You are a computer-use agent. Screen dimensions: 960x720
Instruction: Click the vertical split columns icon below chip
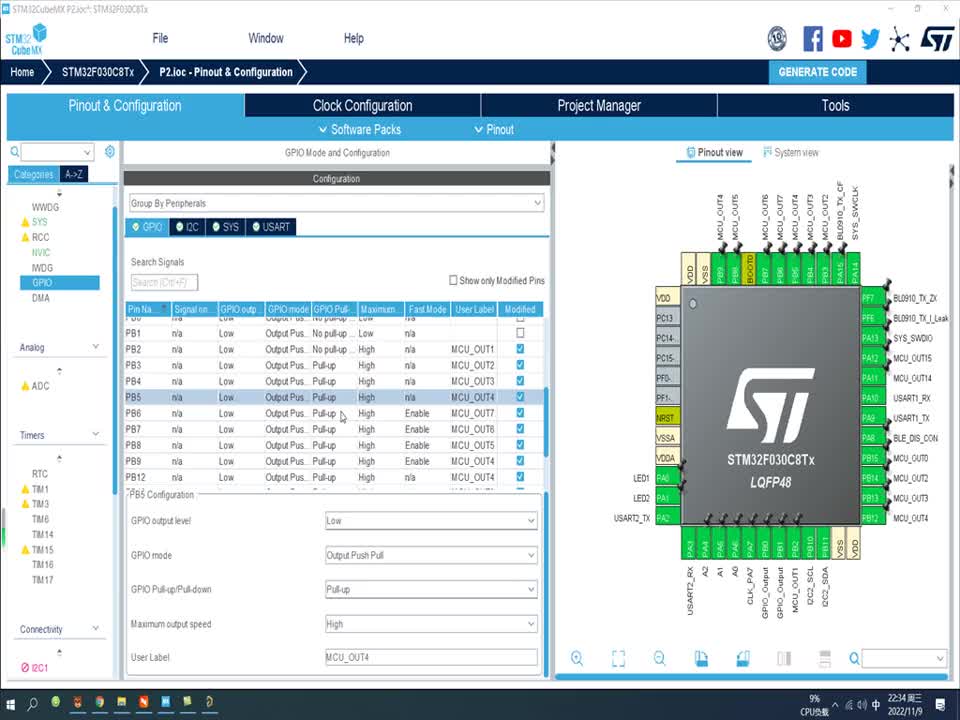coord(784,658)
